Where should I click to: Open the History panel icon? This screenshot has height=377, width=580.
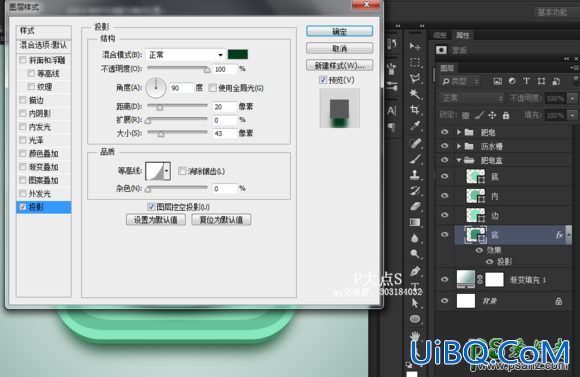pyautogui.click(x=392, y=44)
